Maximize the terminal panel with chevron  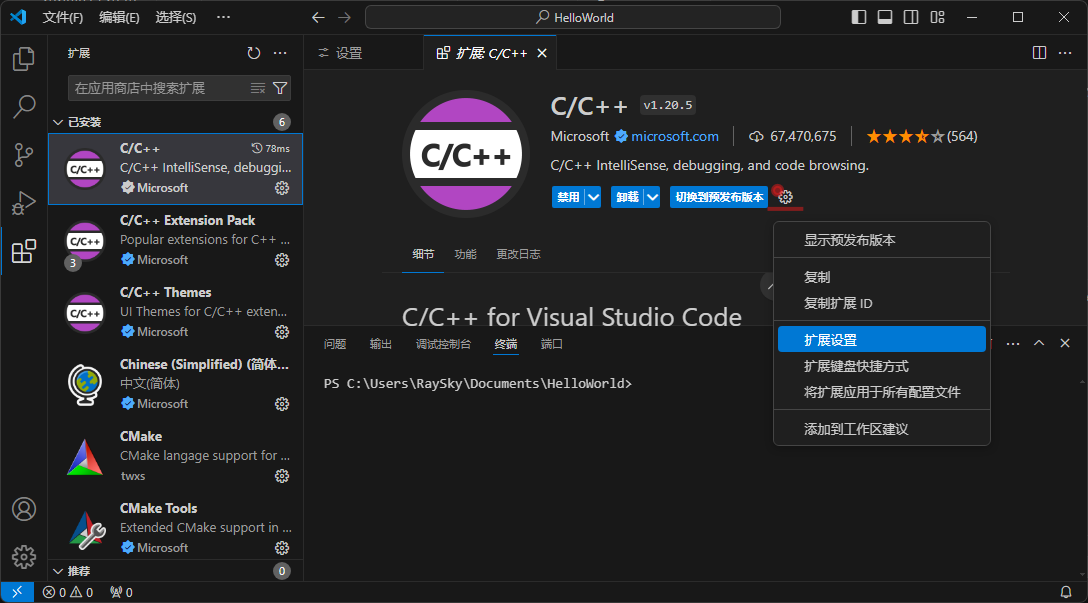tap(1039, 343)
